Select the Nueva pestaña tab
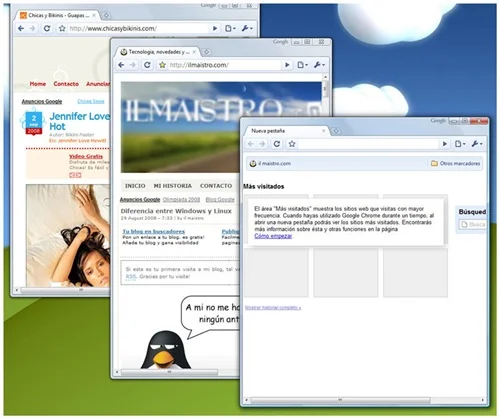 click(287, 131)
